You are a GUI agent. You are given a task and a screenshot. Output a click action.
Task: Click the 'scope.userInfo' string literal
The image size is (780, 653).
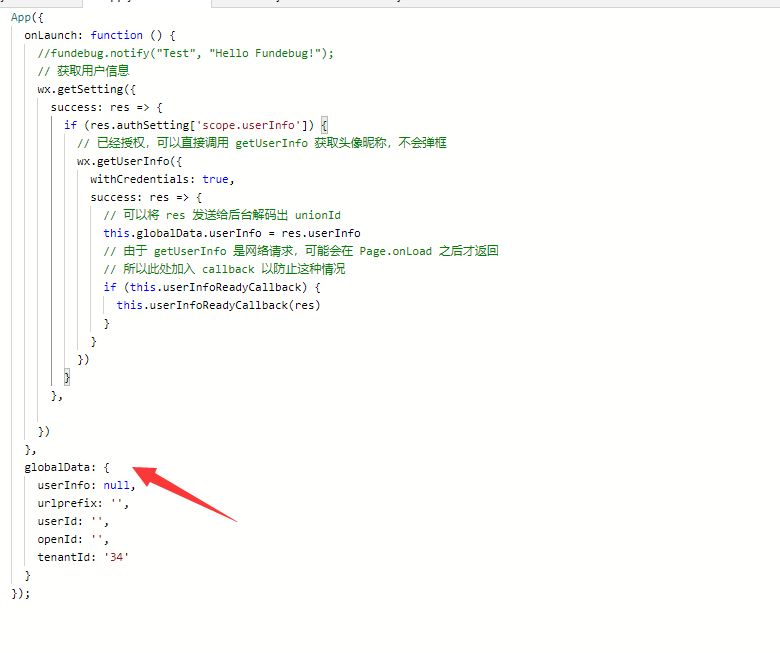(x=251, y=125)
